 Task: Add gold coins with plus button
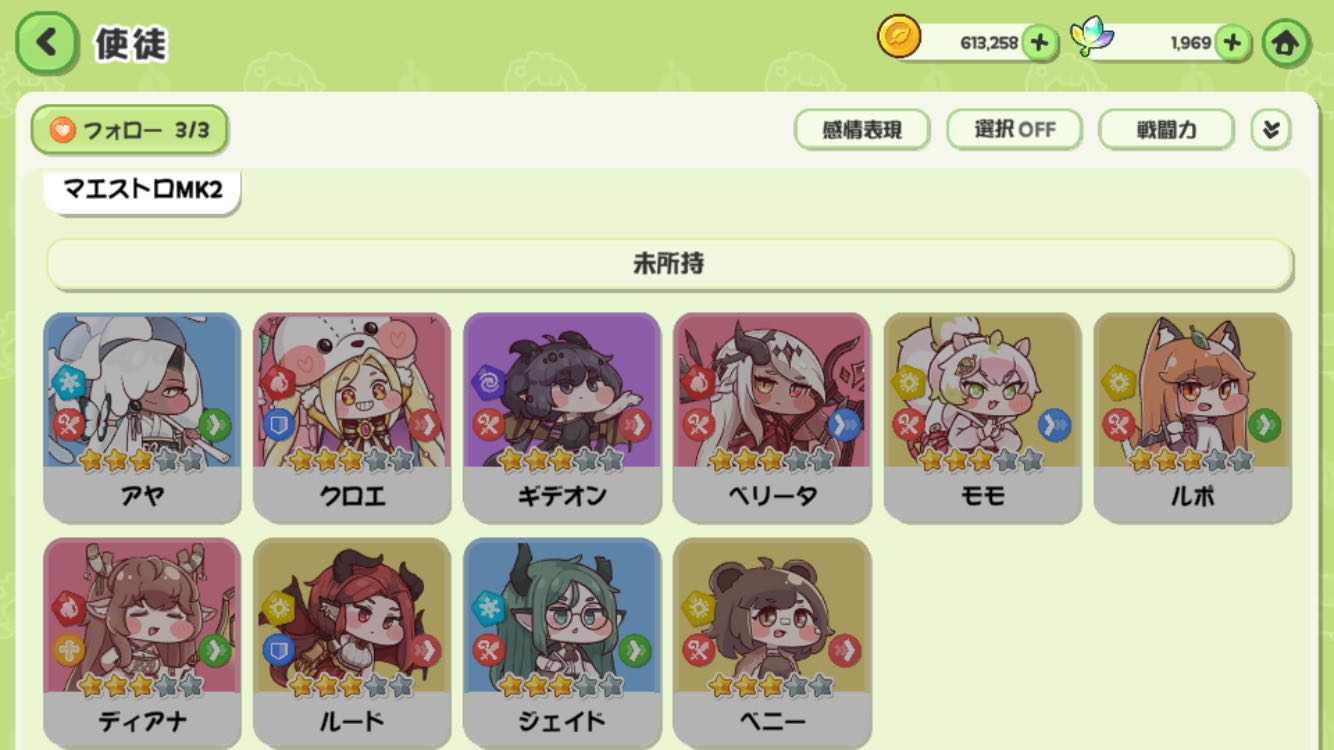click(x=1040, y=43)
